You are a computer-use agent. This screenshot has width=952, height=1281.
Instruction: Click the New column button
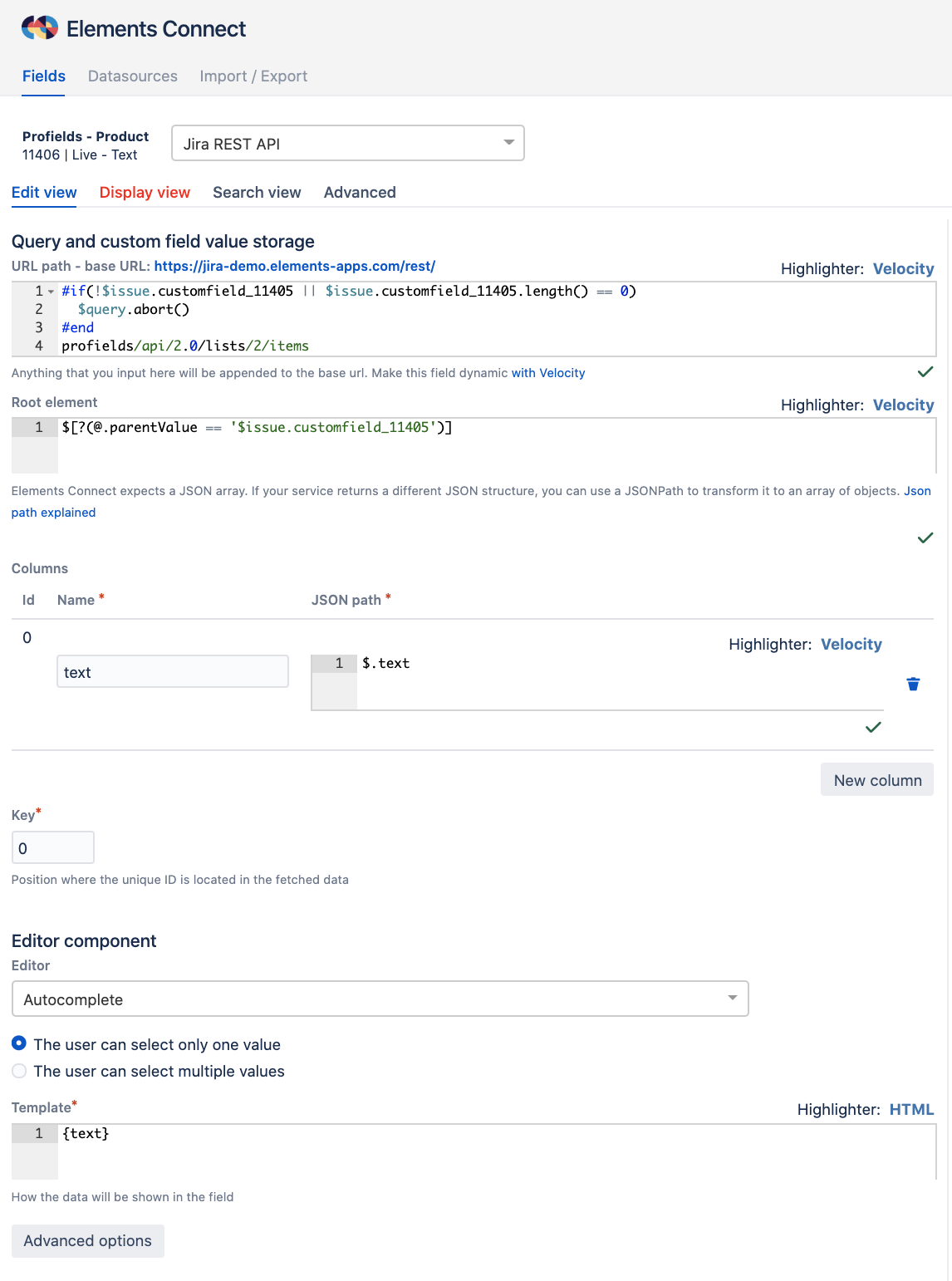(876, 780)
